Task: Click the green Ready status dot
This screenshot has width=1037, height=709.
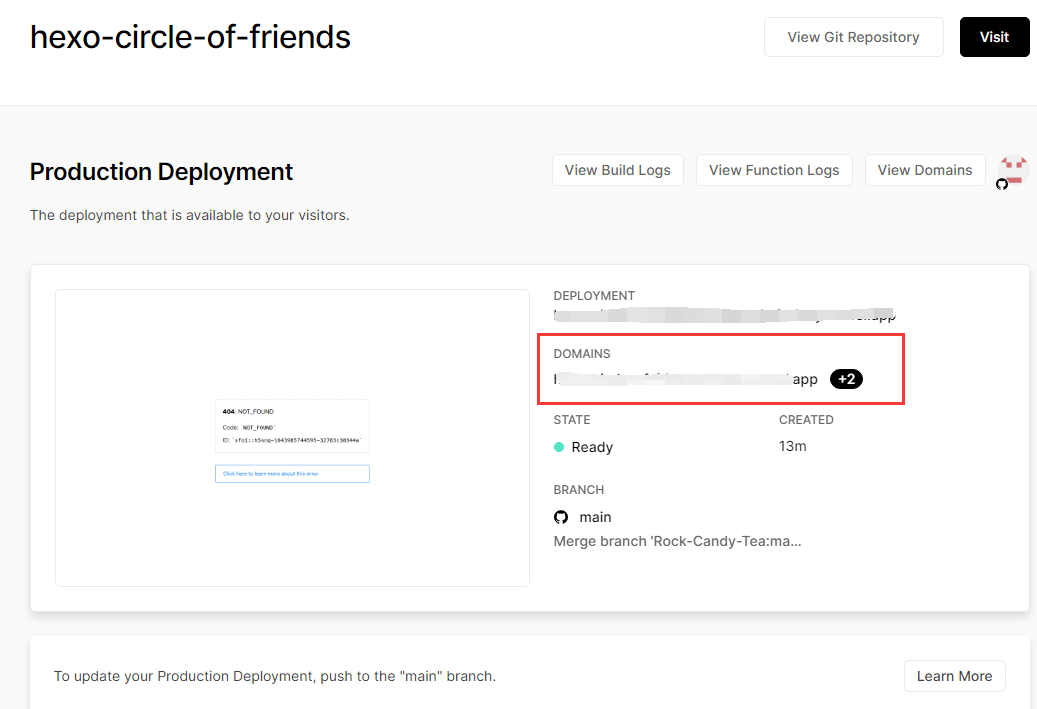Action: click(559, 447)
